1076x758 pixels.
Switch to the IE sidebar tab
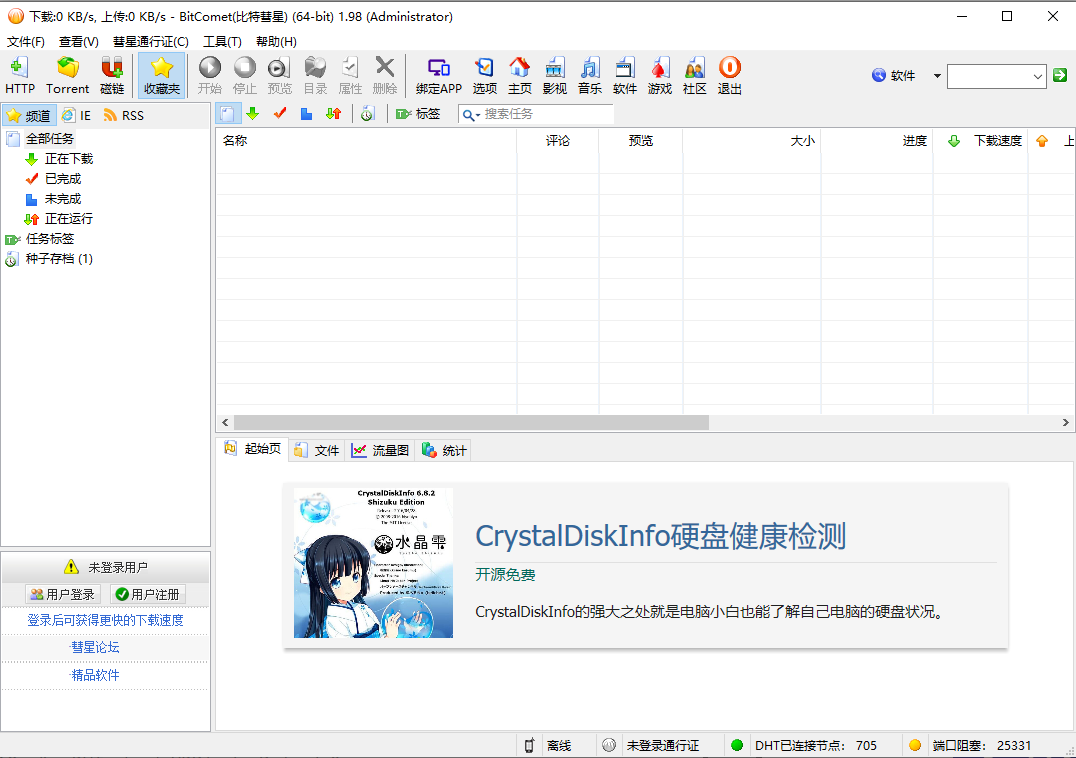point(76,115)
